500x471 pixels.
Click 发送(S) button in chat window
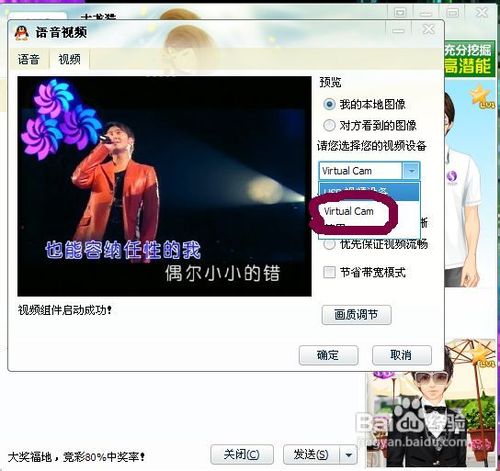(x=311, y=454)
